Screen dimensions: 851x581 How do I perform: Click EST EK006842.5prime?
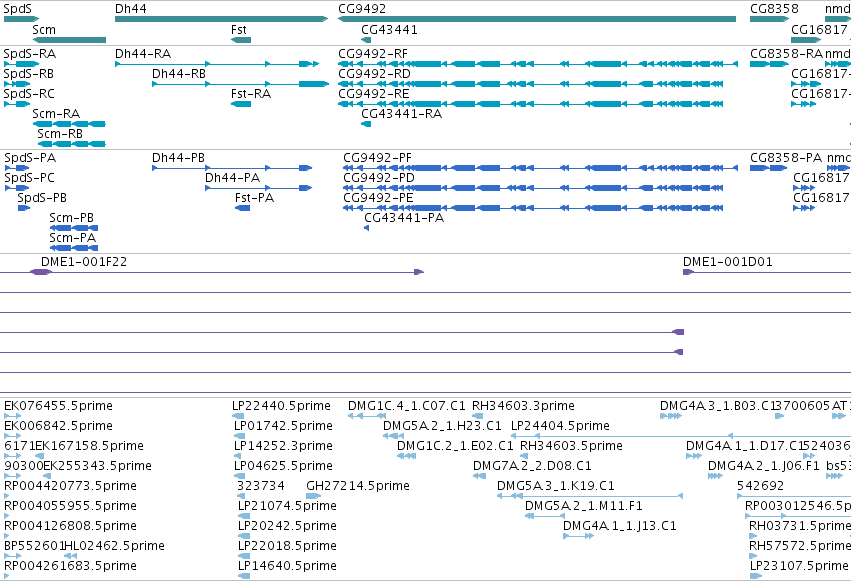pyautogui.click(x=58, y=426)
